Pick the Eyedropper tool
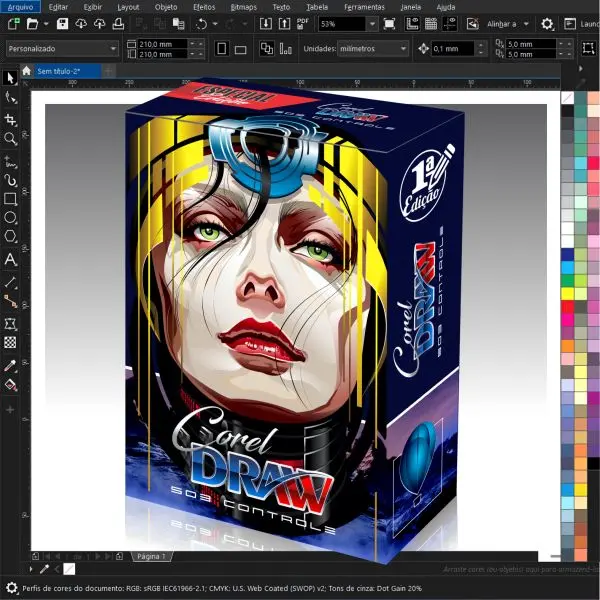Viewport: 600px width, 600px height. 10,366
